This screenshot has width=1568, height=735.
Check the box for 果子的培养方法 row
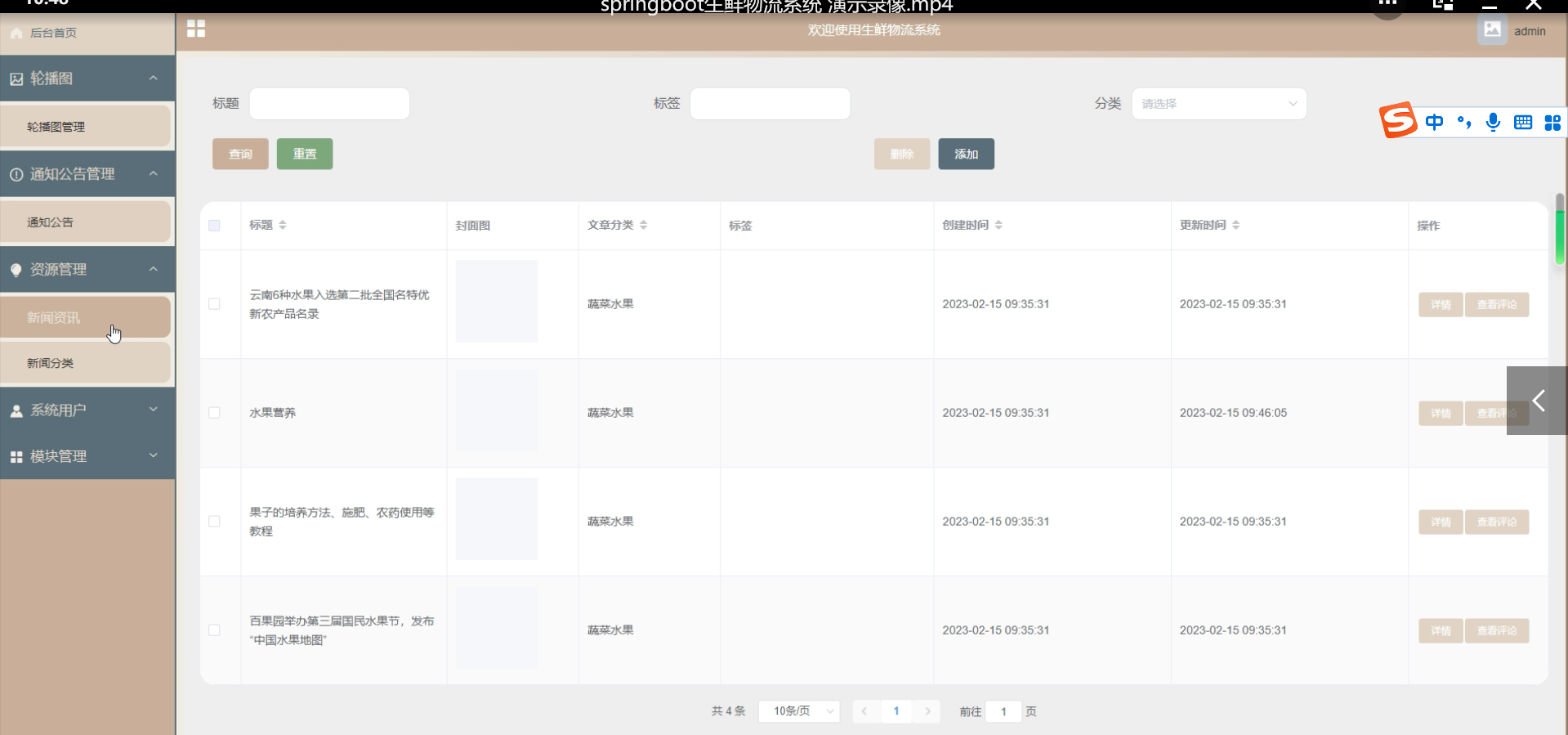[214, 522]
